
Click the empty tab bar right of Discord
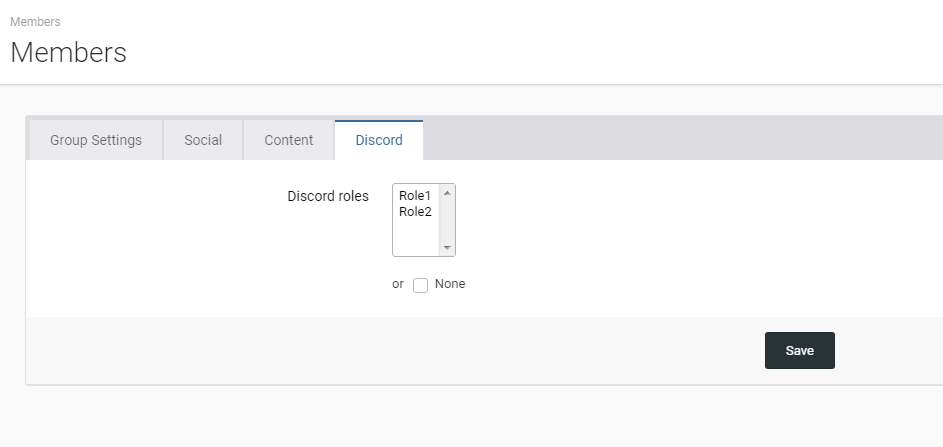[x=680, y=140]
